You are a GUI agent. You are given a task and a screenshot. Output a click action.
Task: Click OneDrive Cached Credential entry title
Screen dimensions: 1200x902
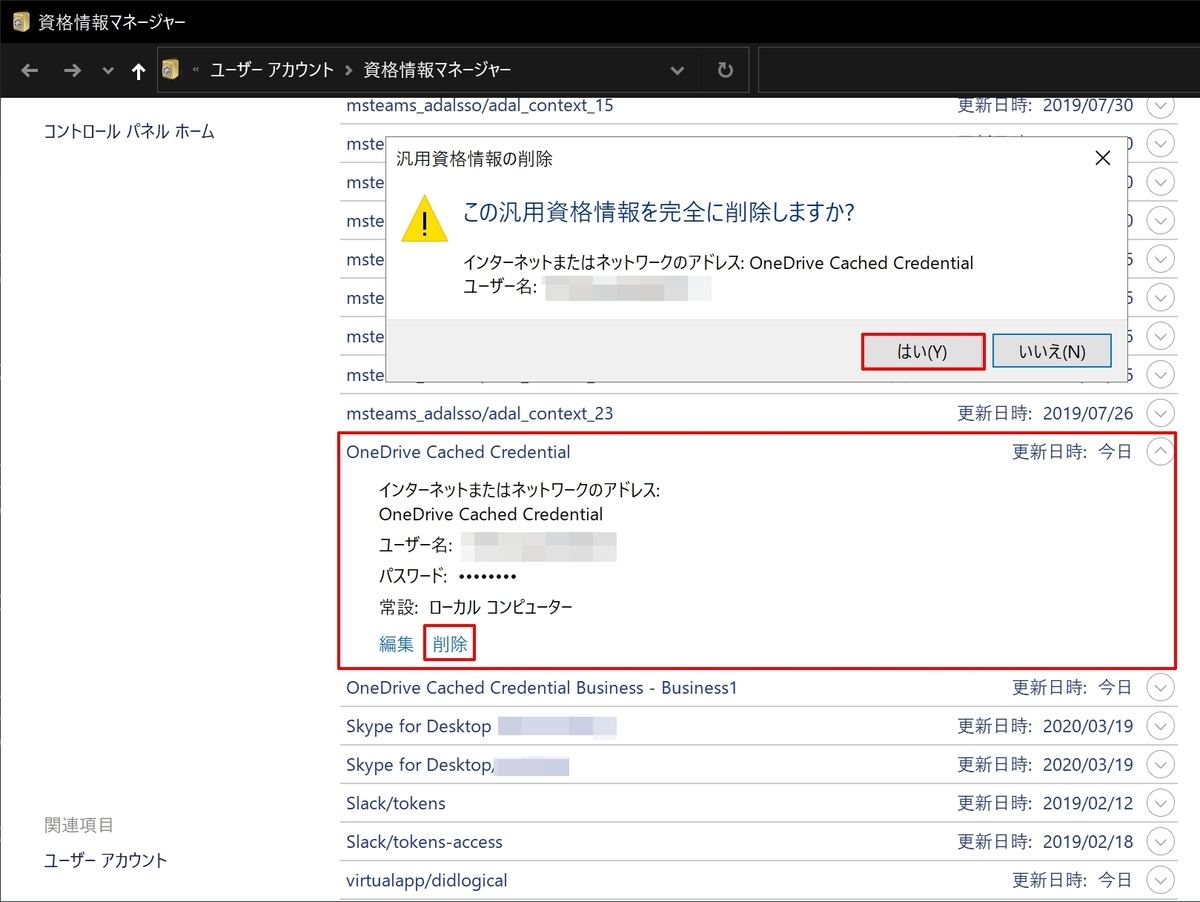pyautogui.click(x=458, y=452)
